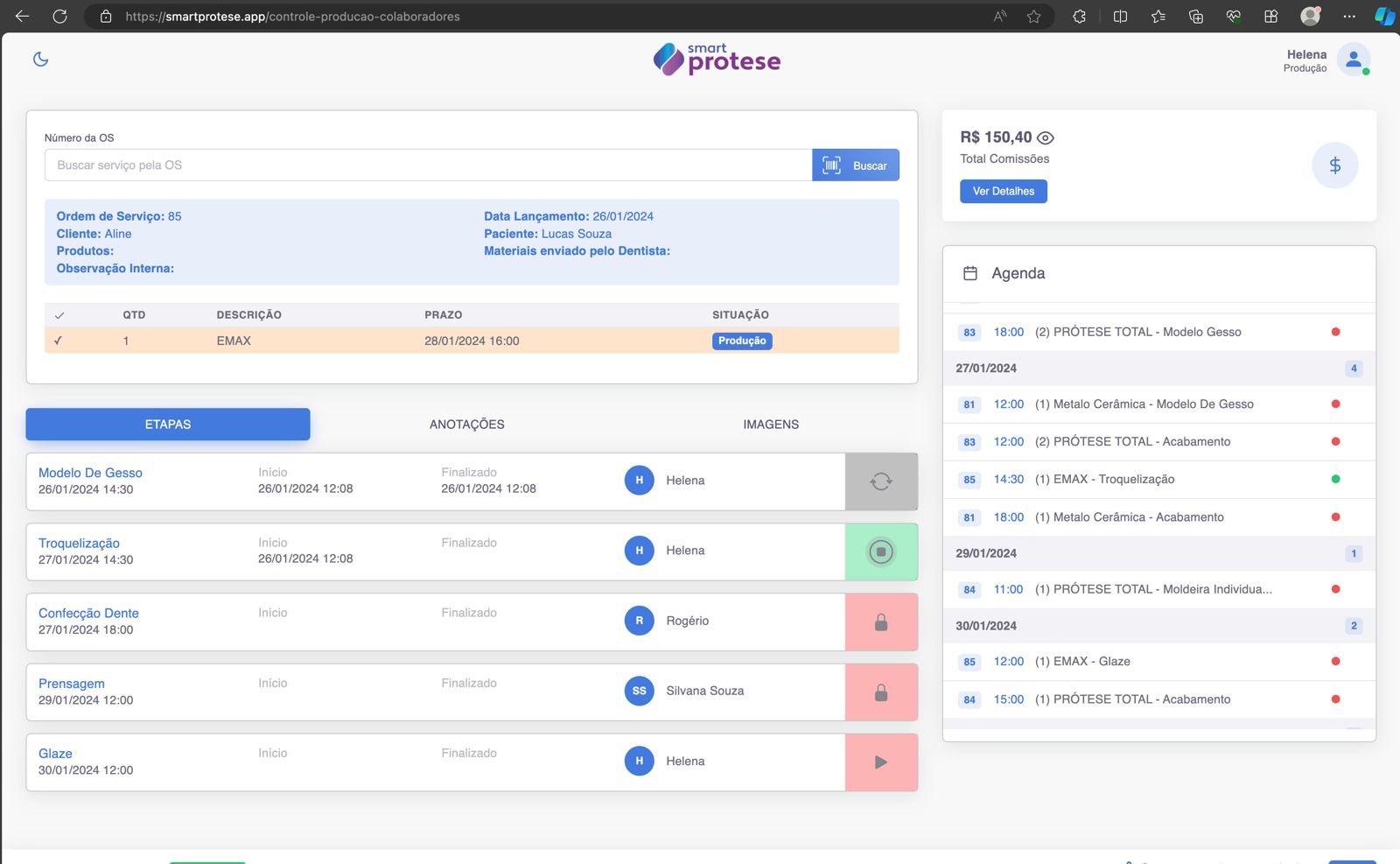This screenshot has height=864, width=1400.
Task: Open browser settings ellipsis menu
Action: click(1349, 17)
